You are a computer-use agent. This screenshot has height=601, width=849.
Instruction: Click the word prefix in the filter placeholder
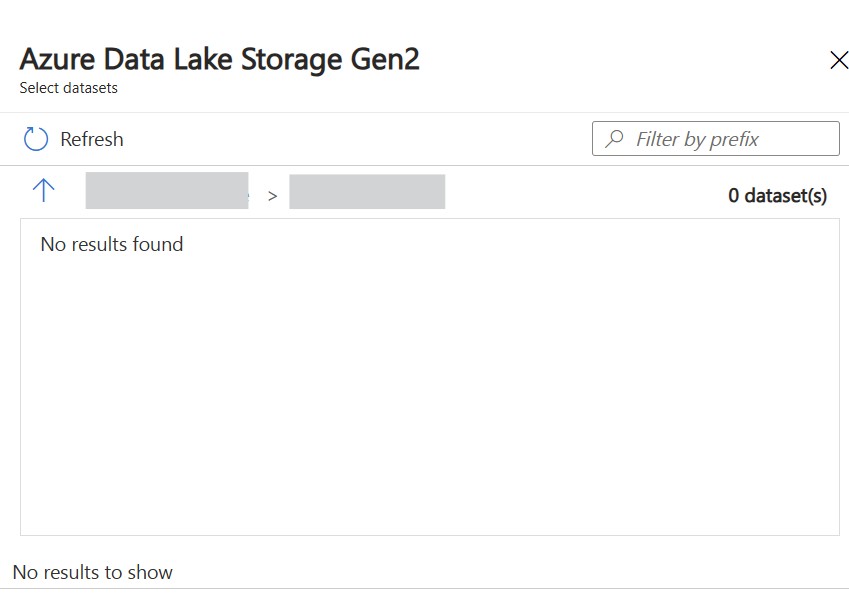point(734,140)
